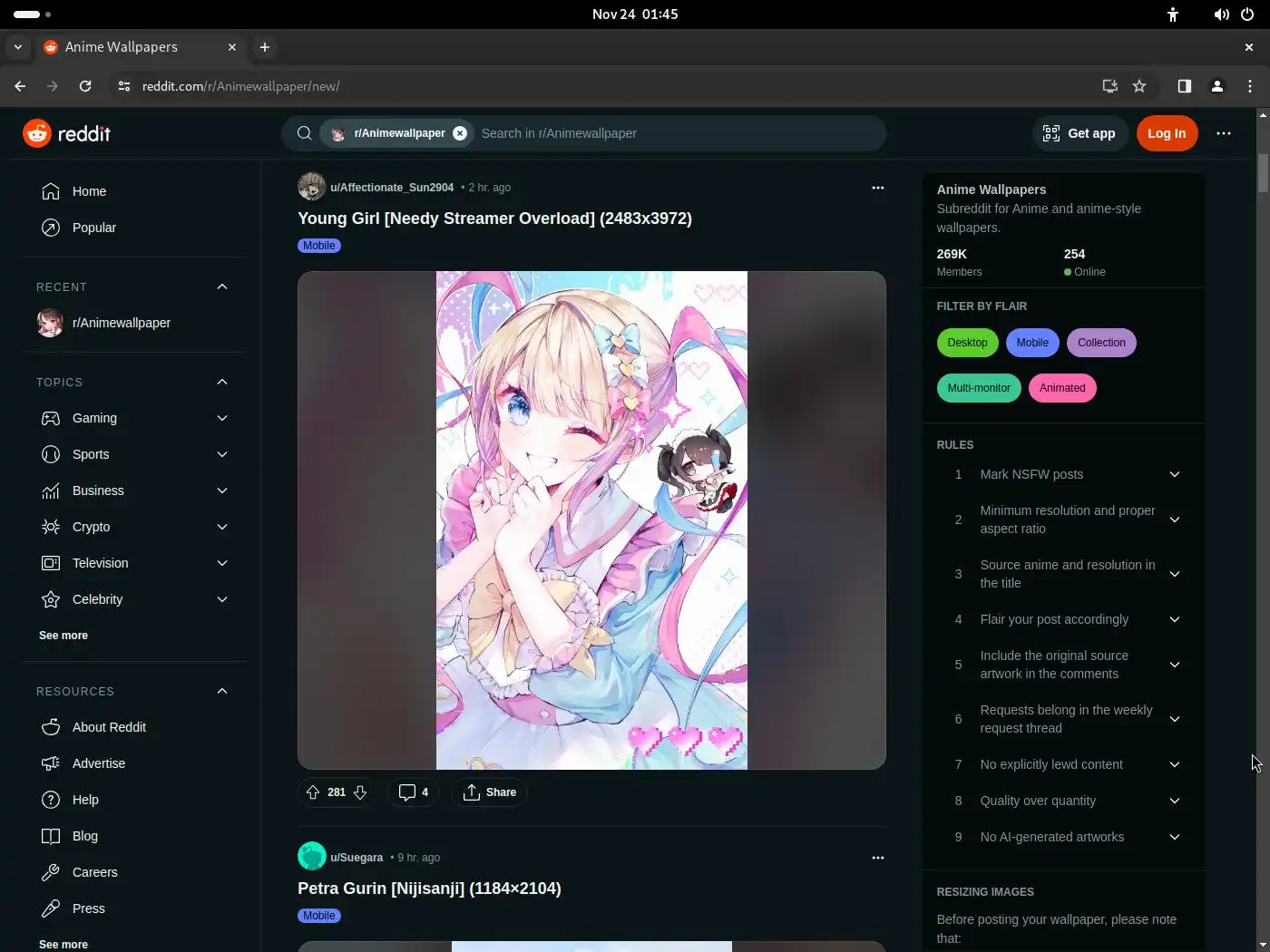Open comments on Young Girl post

click(414, 792)
